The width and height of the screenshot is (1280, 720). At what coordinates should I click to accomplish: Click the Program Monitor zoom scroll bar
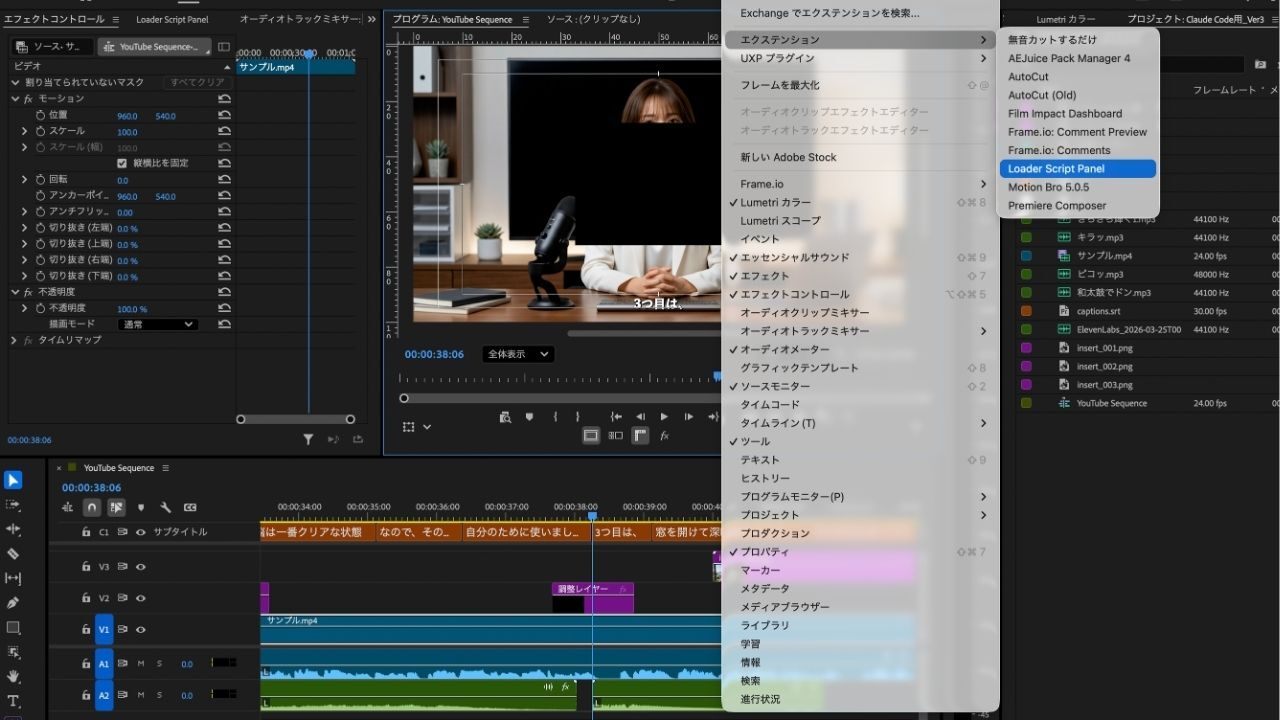tap(561, 398)
